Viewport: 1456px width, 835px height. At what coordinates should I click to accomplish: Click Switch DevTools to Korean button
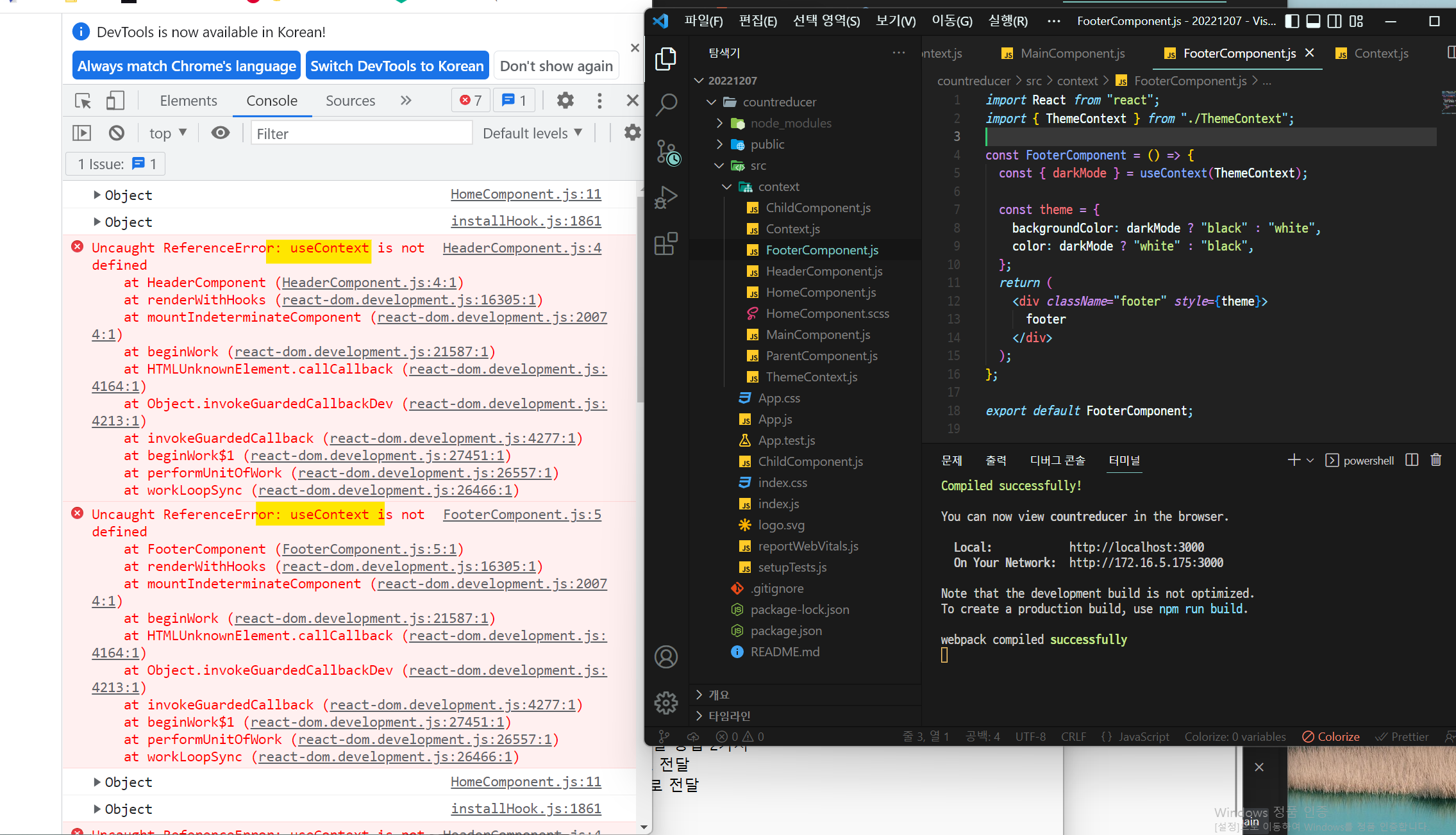click(x=397, y=66)
